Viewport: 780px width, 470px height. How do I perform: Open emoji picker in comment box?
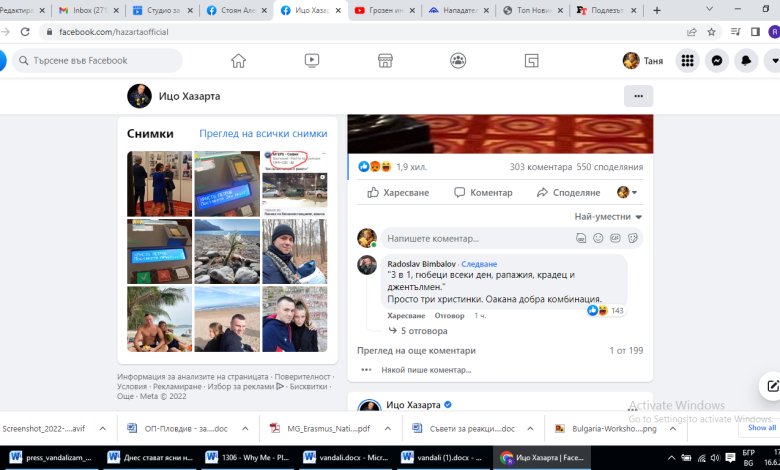[598, 238]
